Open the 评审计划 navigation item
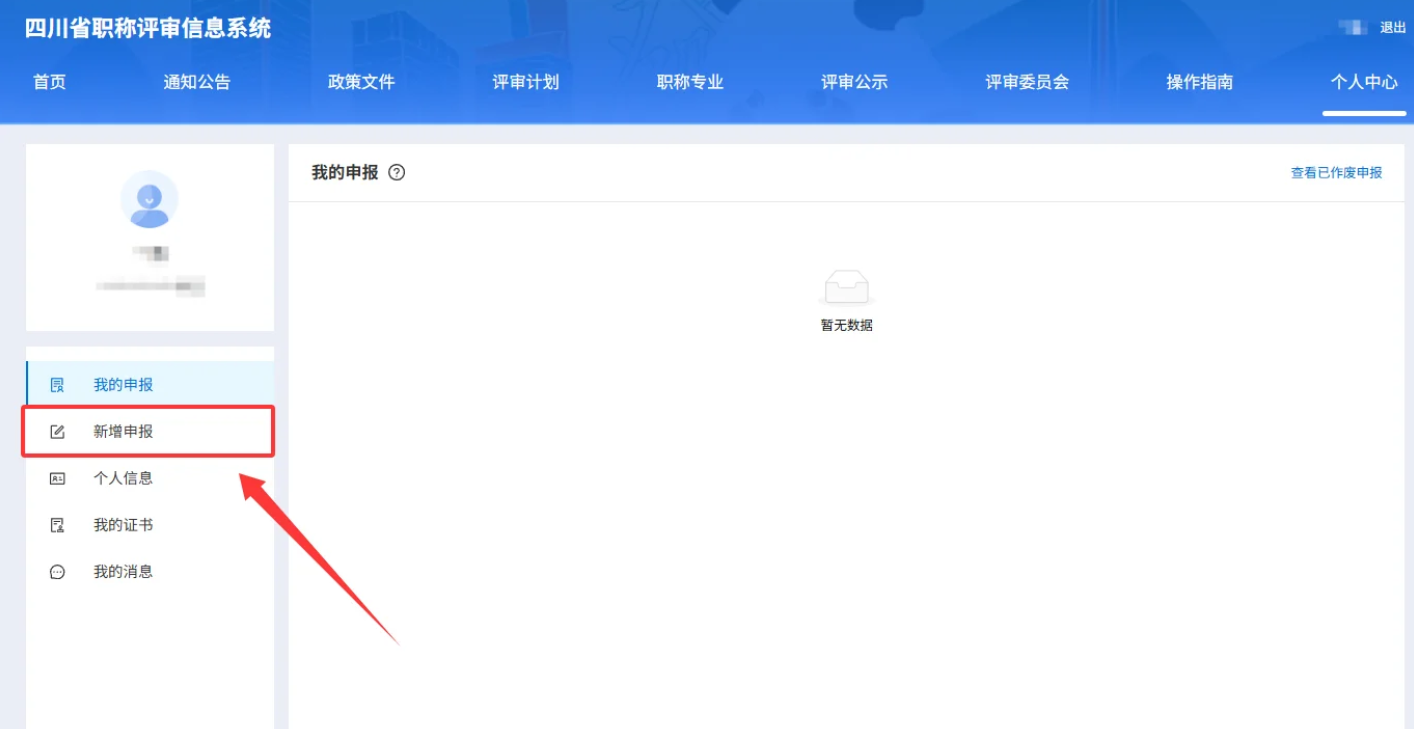 (524, 82)
